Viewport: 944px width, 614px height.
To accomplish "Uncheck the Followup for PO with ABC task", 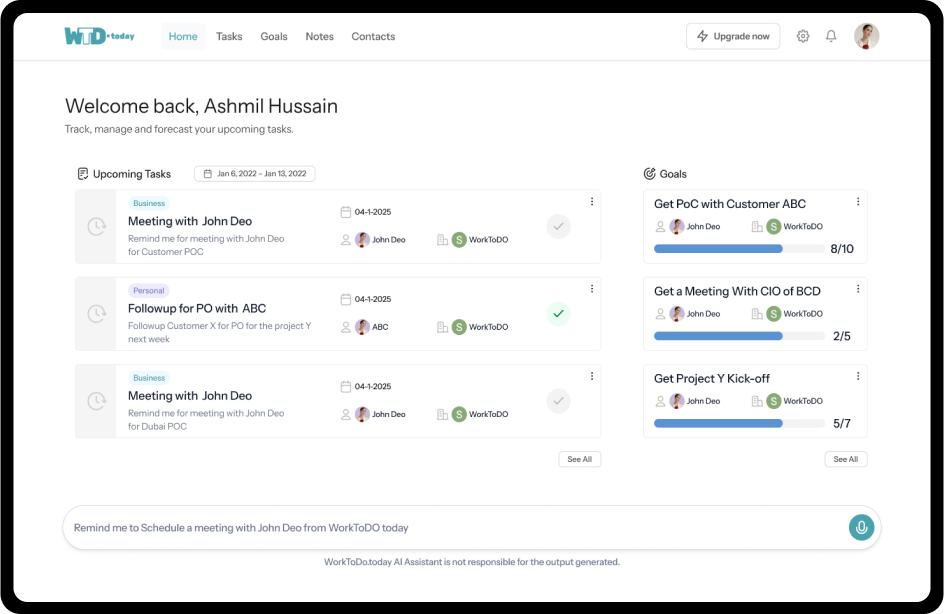I will coord(558,314).
